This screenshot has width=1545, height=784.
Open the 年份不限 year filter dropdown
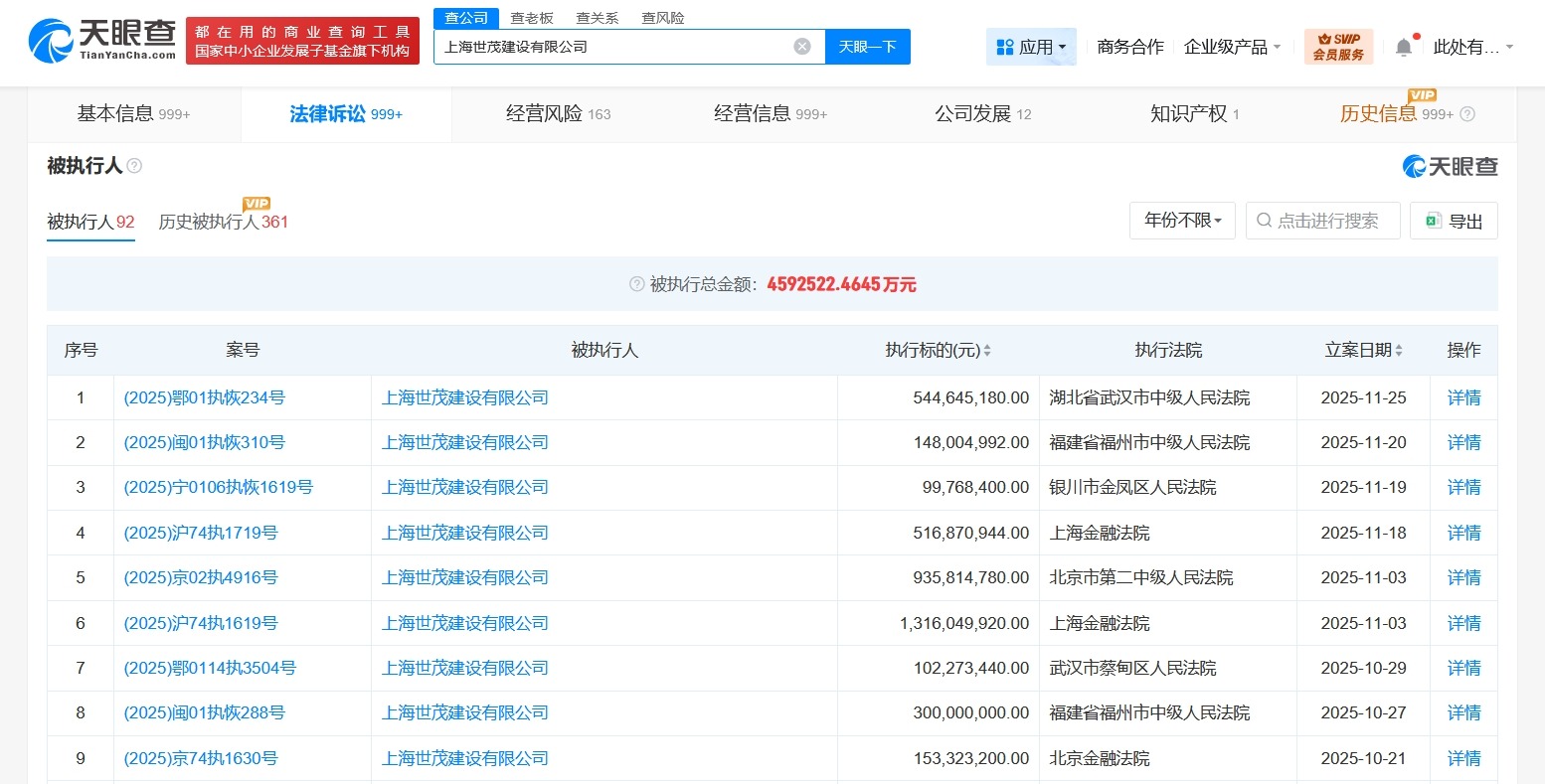click(x=1182, y=221)
